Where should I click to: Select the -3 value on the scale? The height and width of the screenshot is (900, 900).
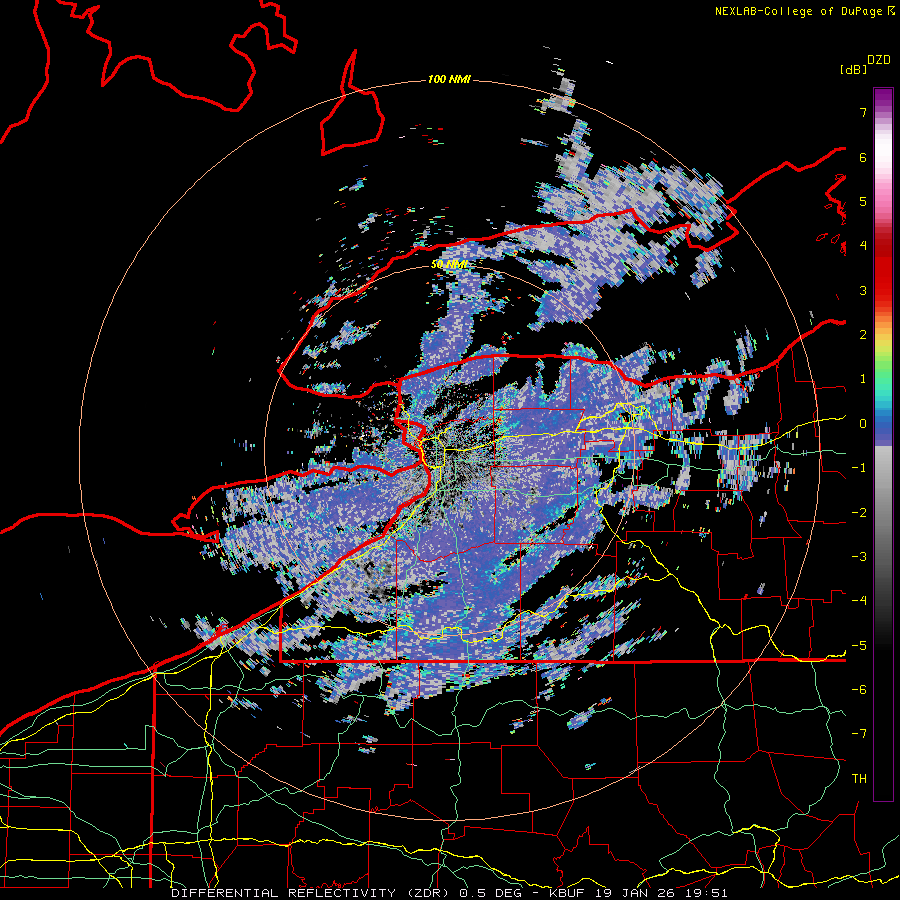tap(859, 557)
